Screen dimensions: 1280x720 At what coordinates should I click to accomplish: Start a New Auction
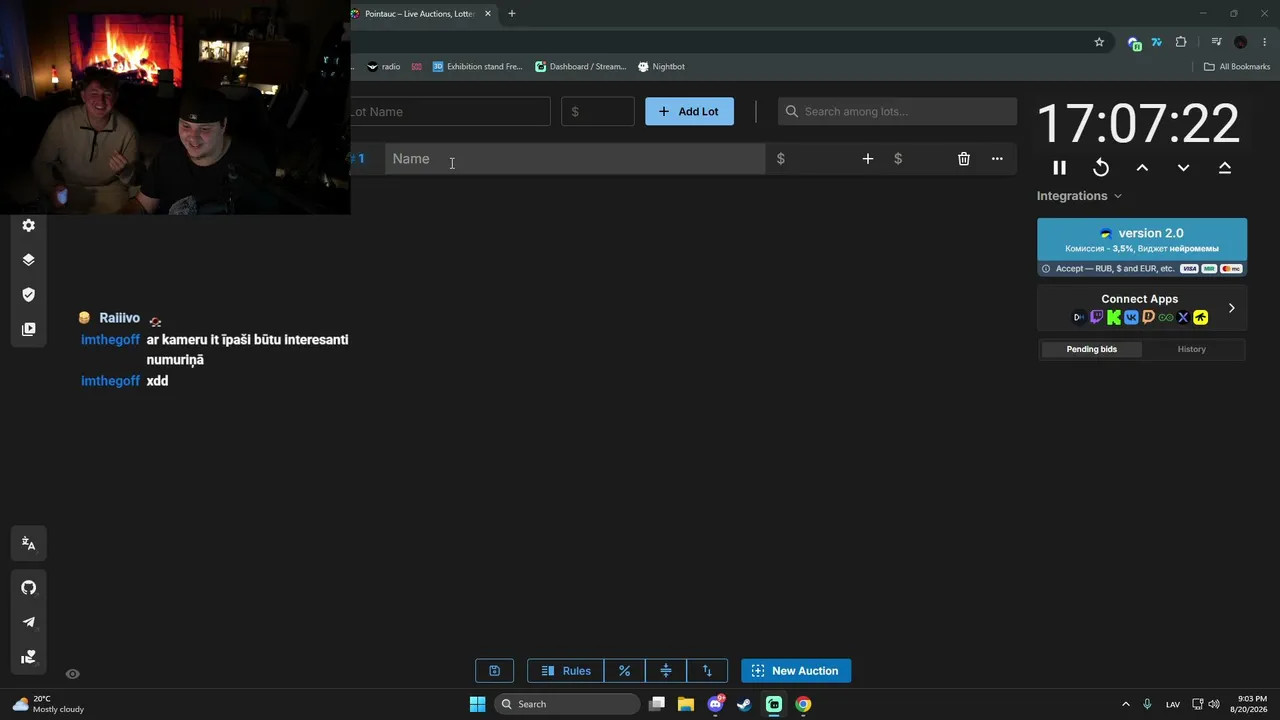(796, 671)
